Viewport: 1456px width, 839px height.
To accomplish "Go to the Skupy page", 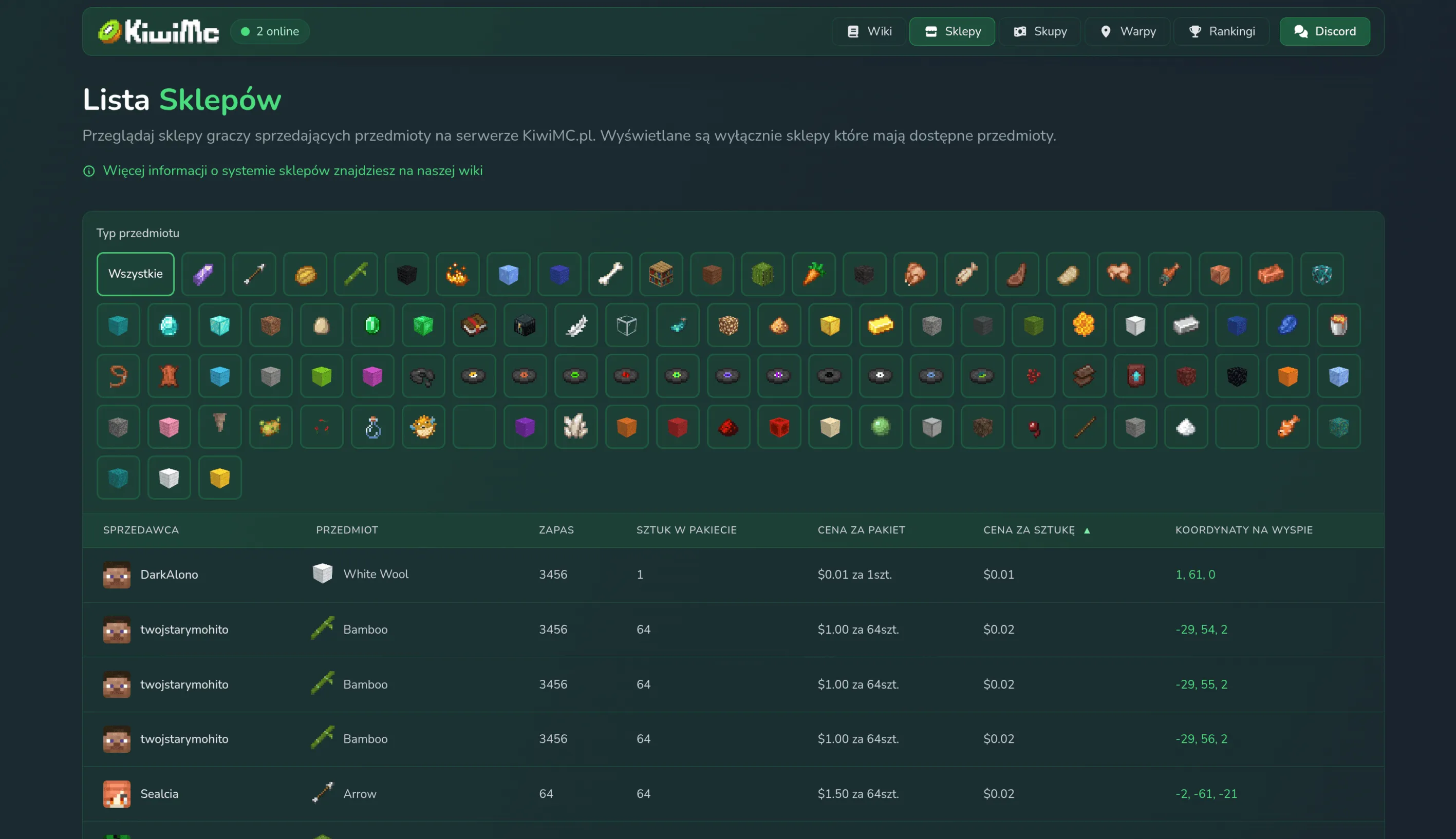I will coord(1040,31).
